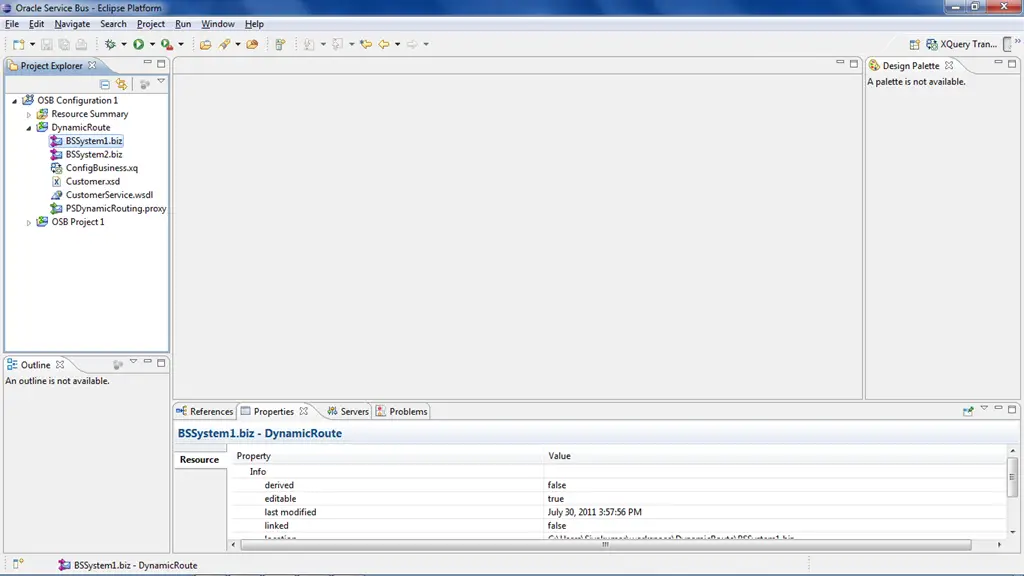The height and width of the screenshot is (576, 1024).
Task: Toggle Link with Editor in Project Explorer
Action: tap(121, 84)
